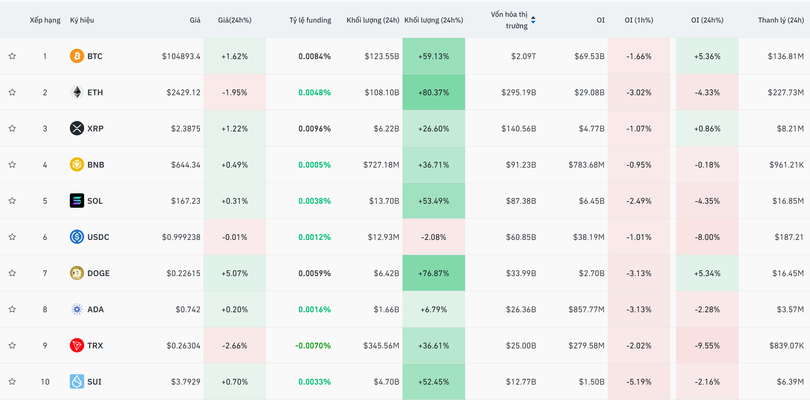Viewport: 810px width, 400px height.
Task: Click the USDC coin icon
Action: [77, 237]
